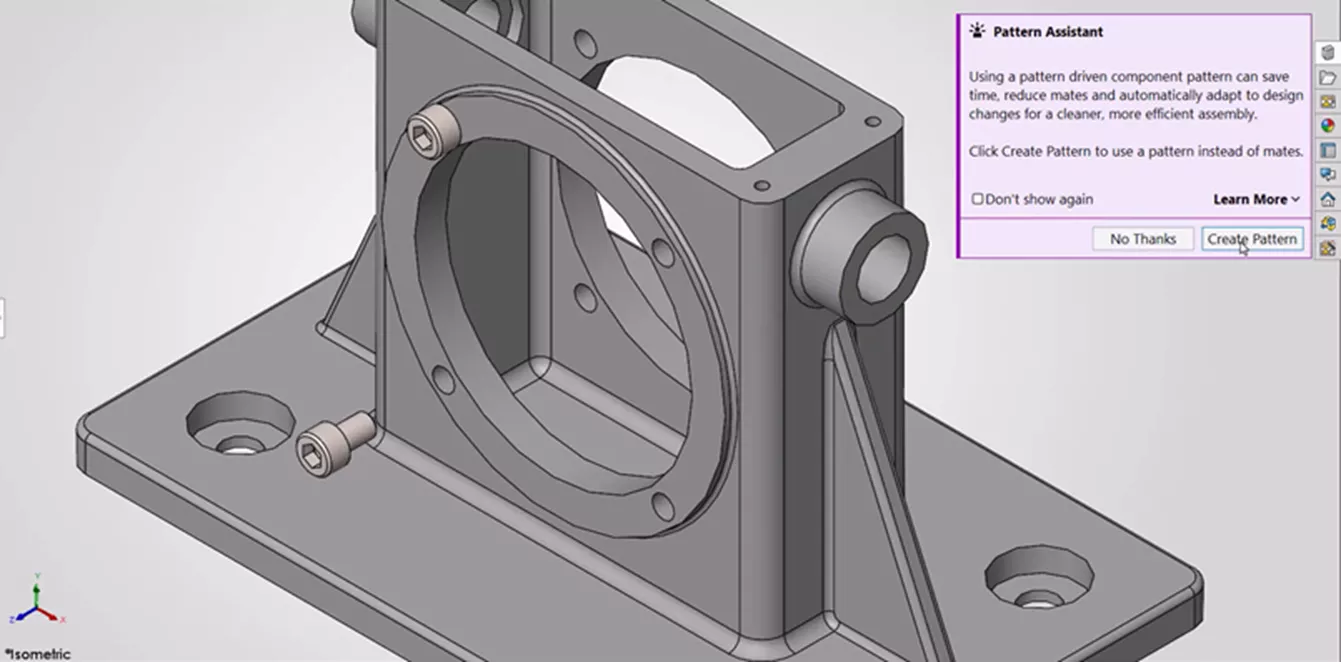Viewport: 1341px width, 662px height.
Task: Open the SOLIDWORKS Forum panel
Action: pos(1327,174)
